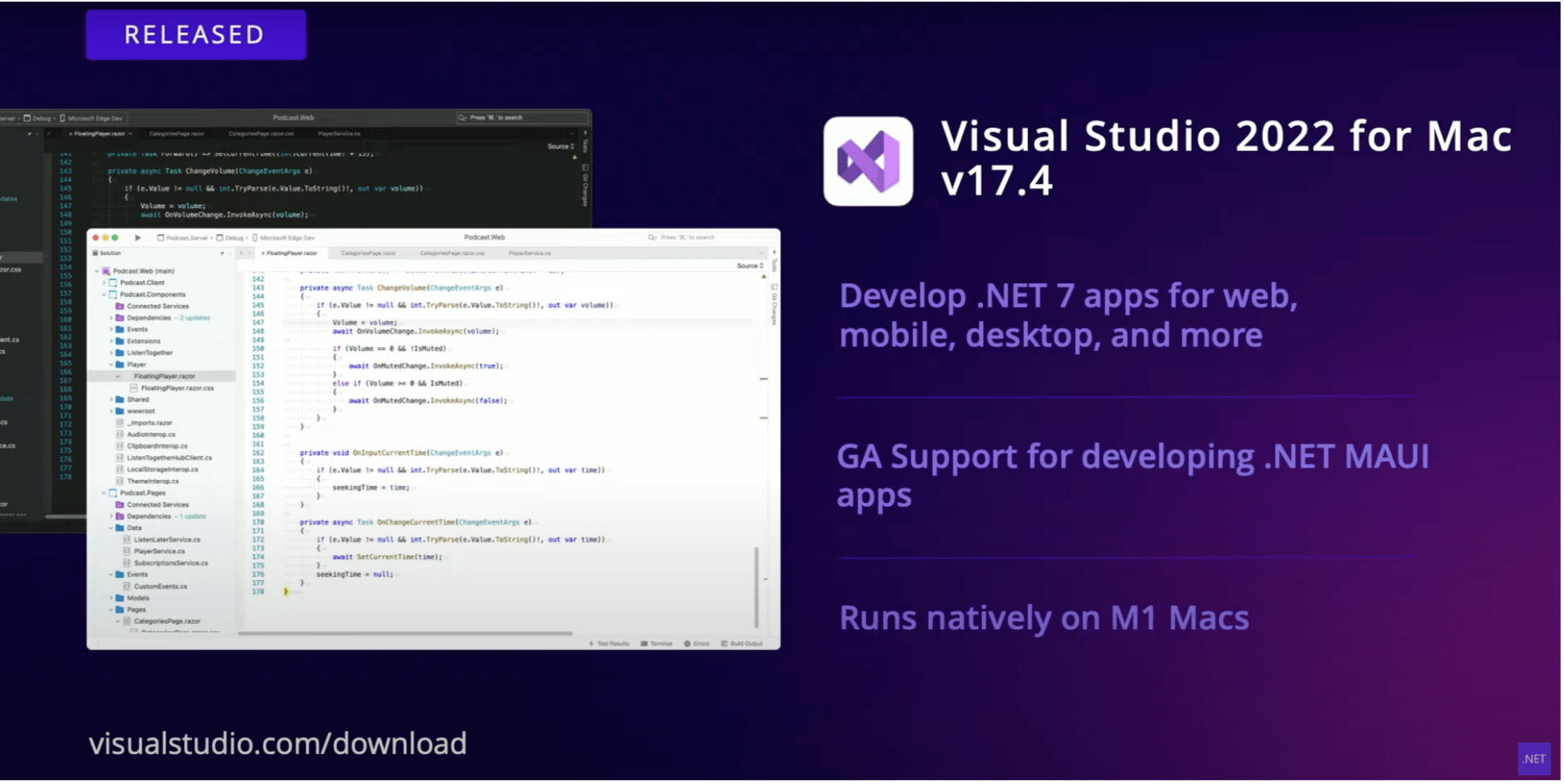Close the FloatingPlayer.razor tab
The width and height of the screenshot is (1564, 784).
pyautogui.click(x=264, y=253)
